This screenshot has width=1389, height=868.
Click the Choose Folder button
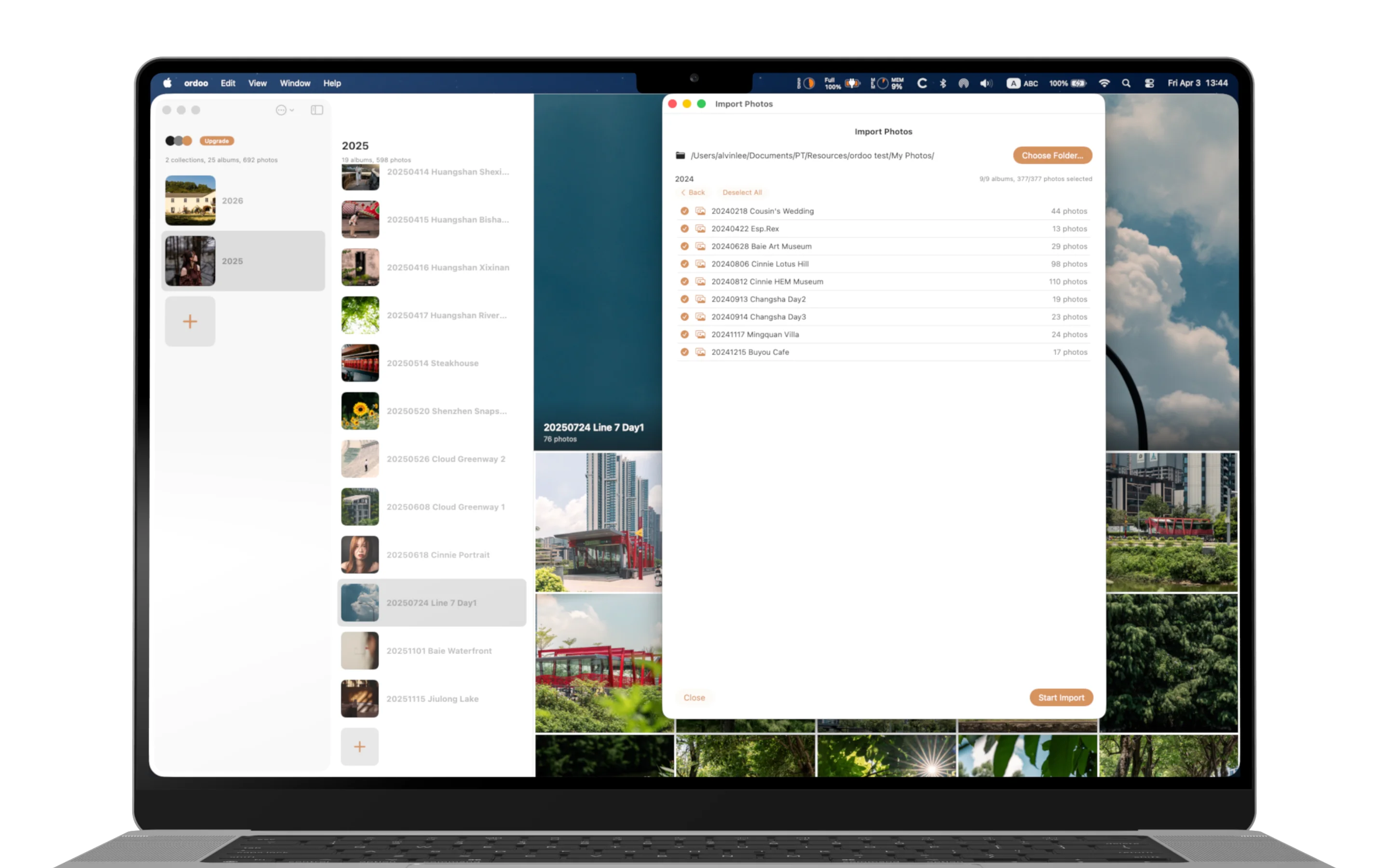click(1052, 155)
